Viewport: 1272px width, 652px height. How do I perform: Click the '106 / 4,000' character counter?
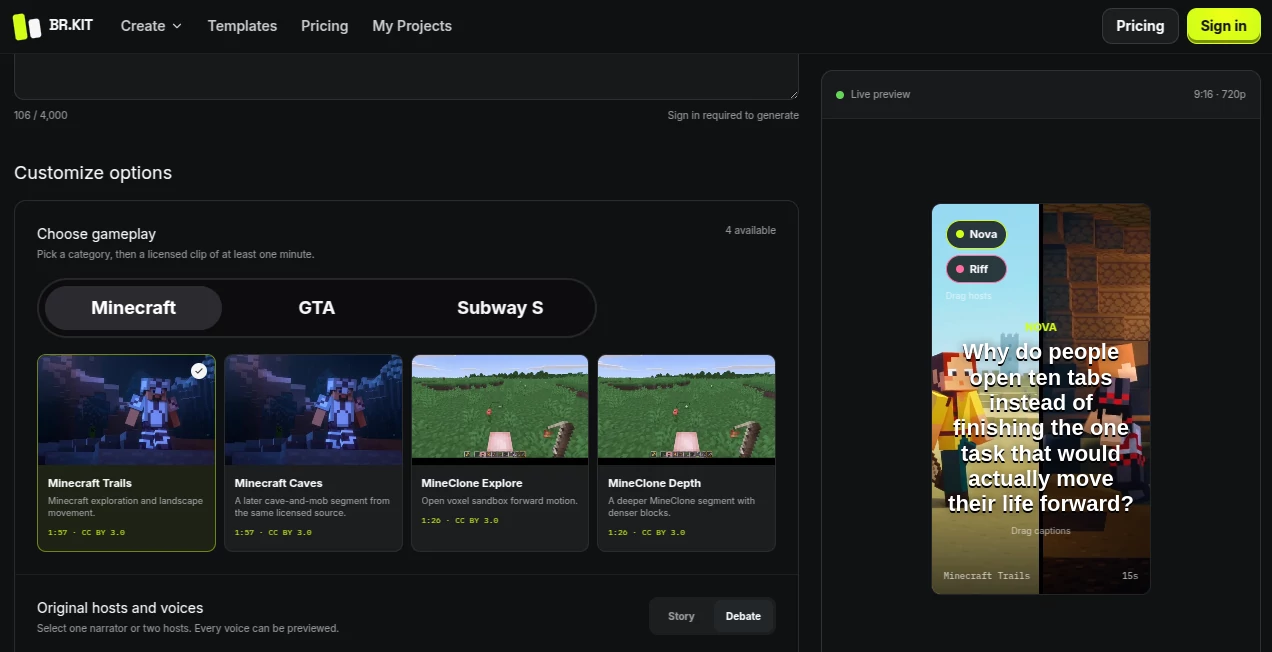pos(41,115)
